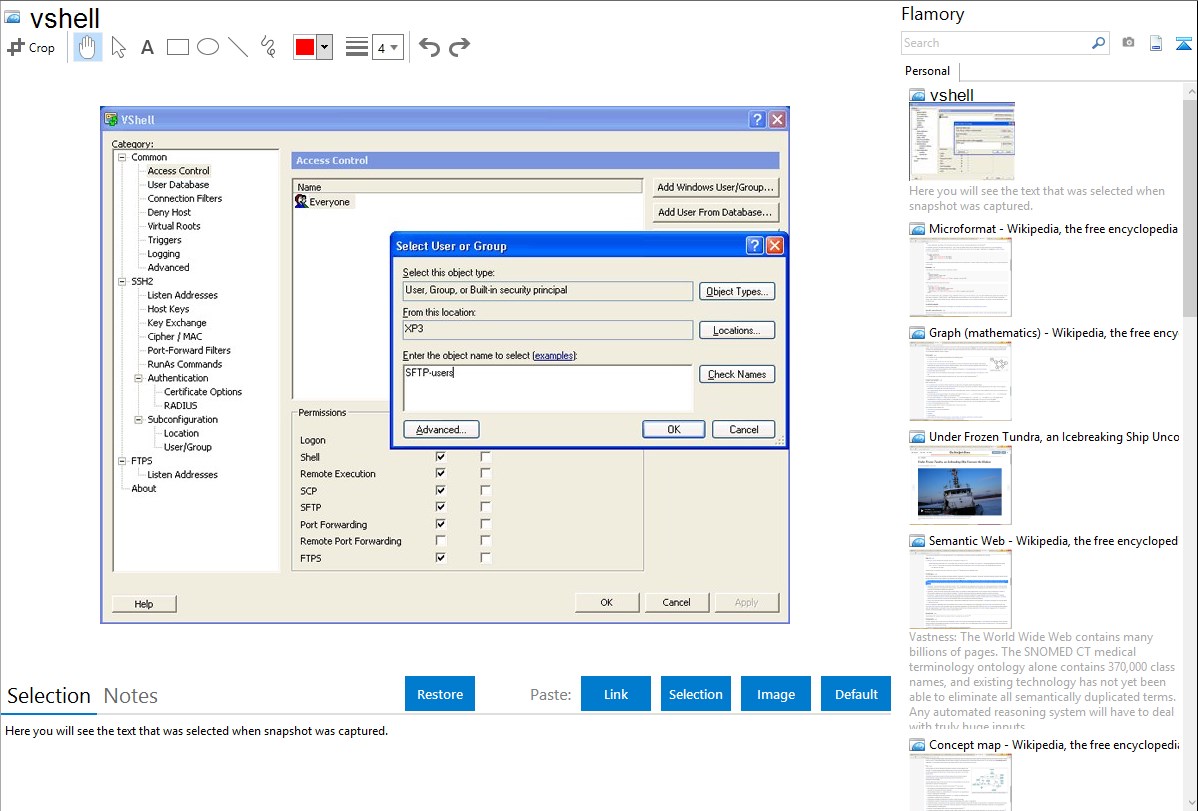Click inside the Flamory search field
The height and width of the screenshot is (811, 1198).
click(995, 43)
